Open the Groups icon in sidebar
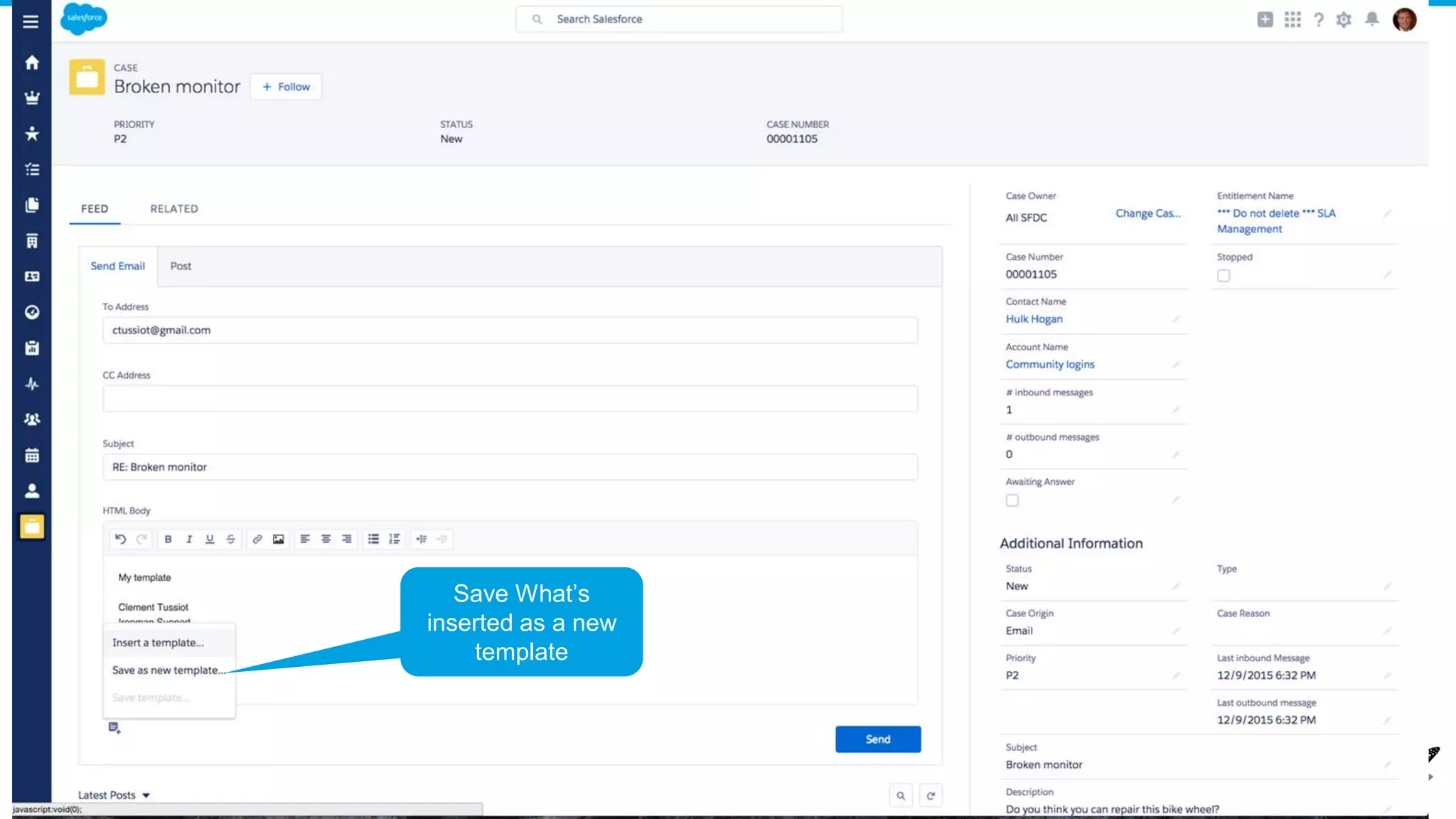Screen dimensions: 1456x819 (32, 419)
